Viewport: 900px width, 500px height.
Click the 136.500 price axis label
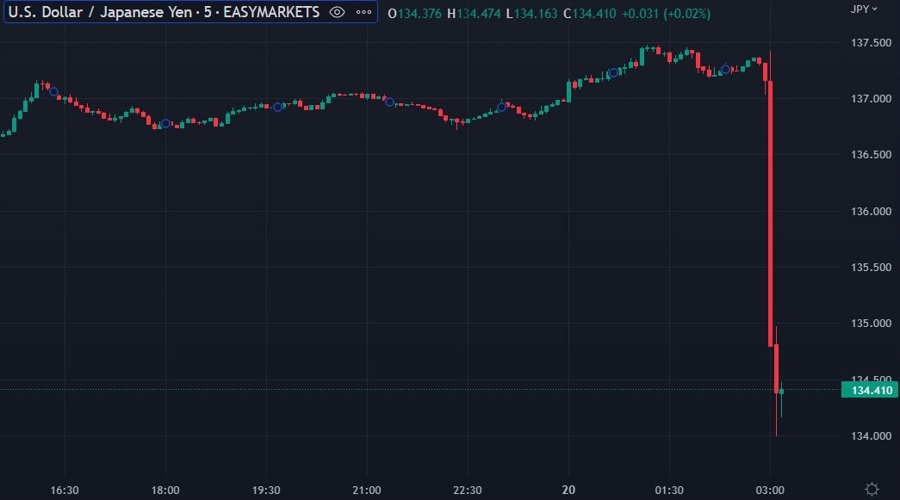pyautogui.click(x=871, y=155)
